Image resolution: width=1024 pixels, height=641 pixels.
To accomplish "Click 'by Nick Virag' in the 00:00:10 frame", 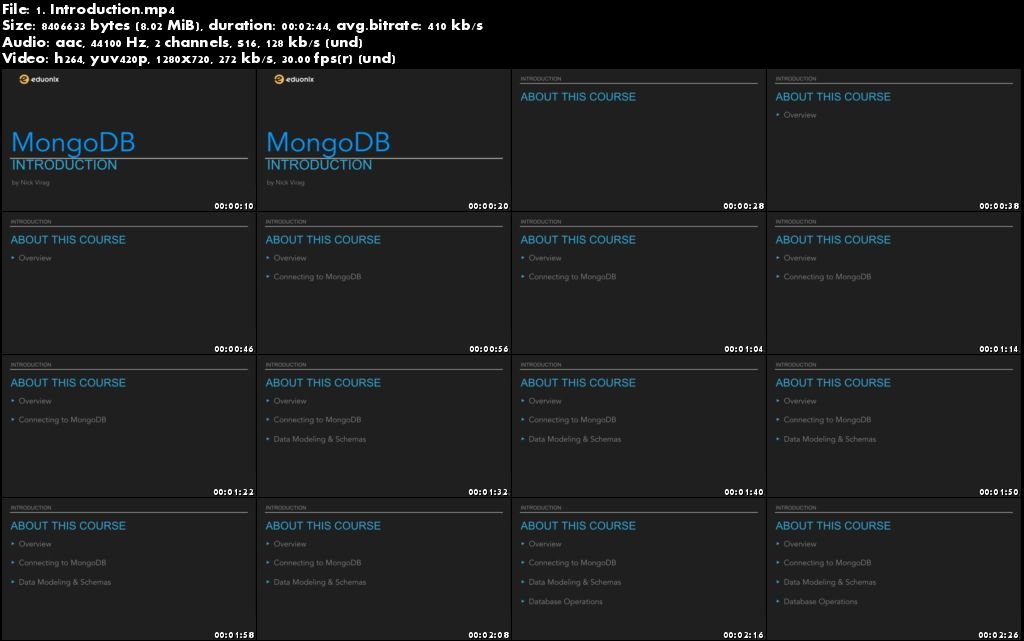I will point(31,183).
